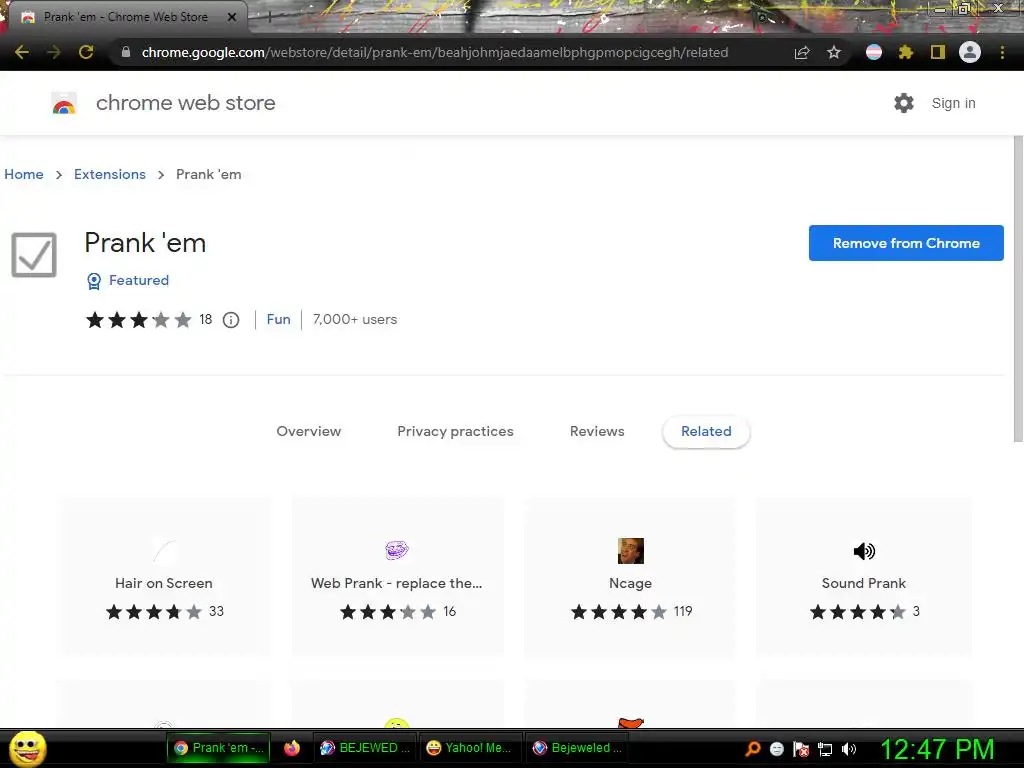This screenshot has height=768, width=1024.
Task: Launch Firefox from the taskbar
Action: click(292, 748)
